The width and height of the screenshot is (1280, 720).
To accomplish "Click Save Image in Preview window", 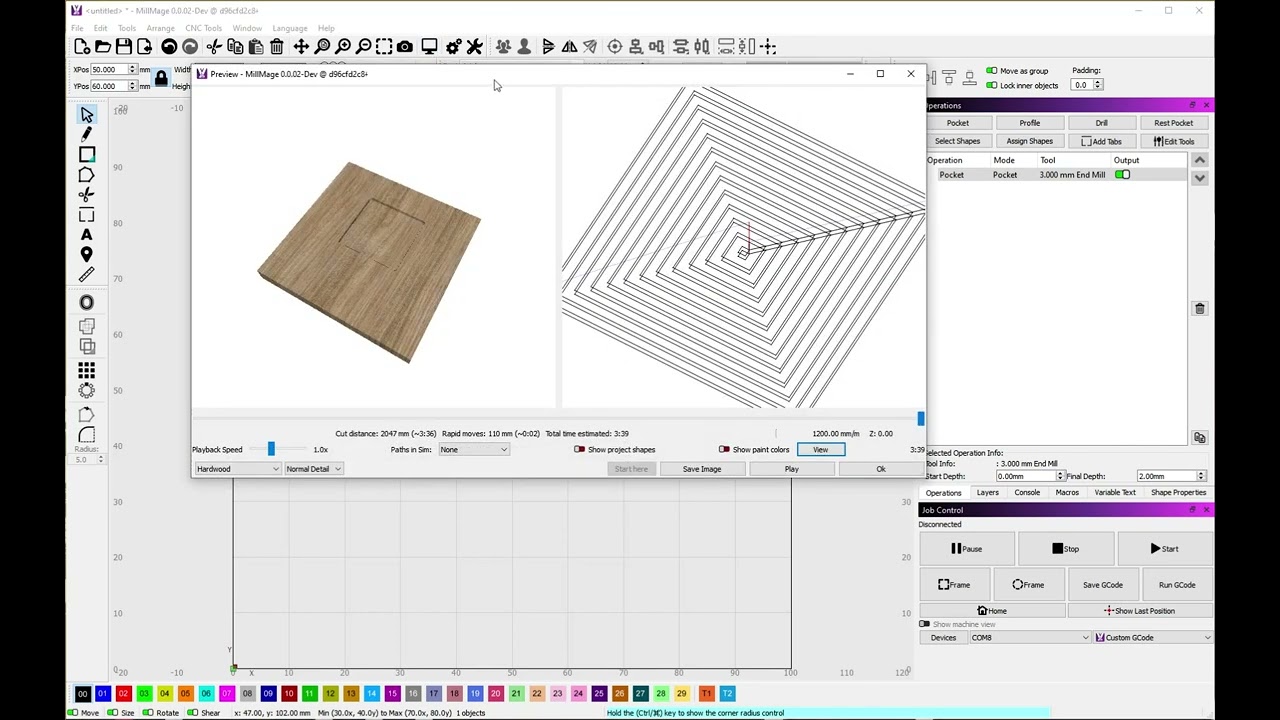I will pos(702,469).
